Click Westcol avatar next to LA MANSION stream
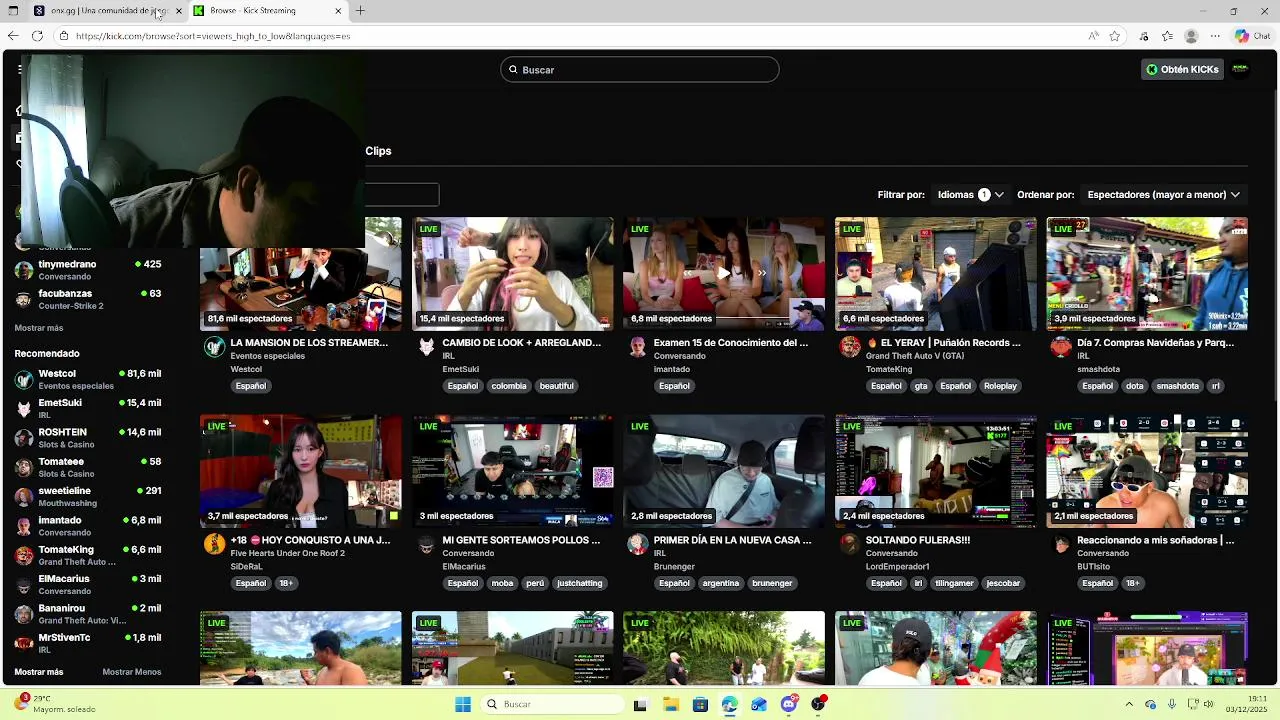The height and width of the screenshot is (720, 1280). point(214,347)
